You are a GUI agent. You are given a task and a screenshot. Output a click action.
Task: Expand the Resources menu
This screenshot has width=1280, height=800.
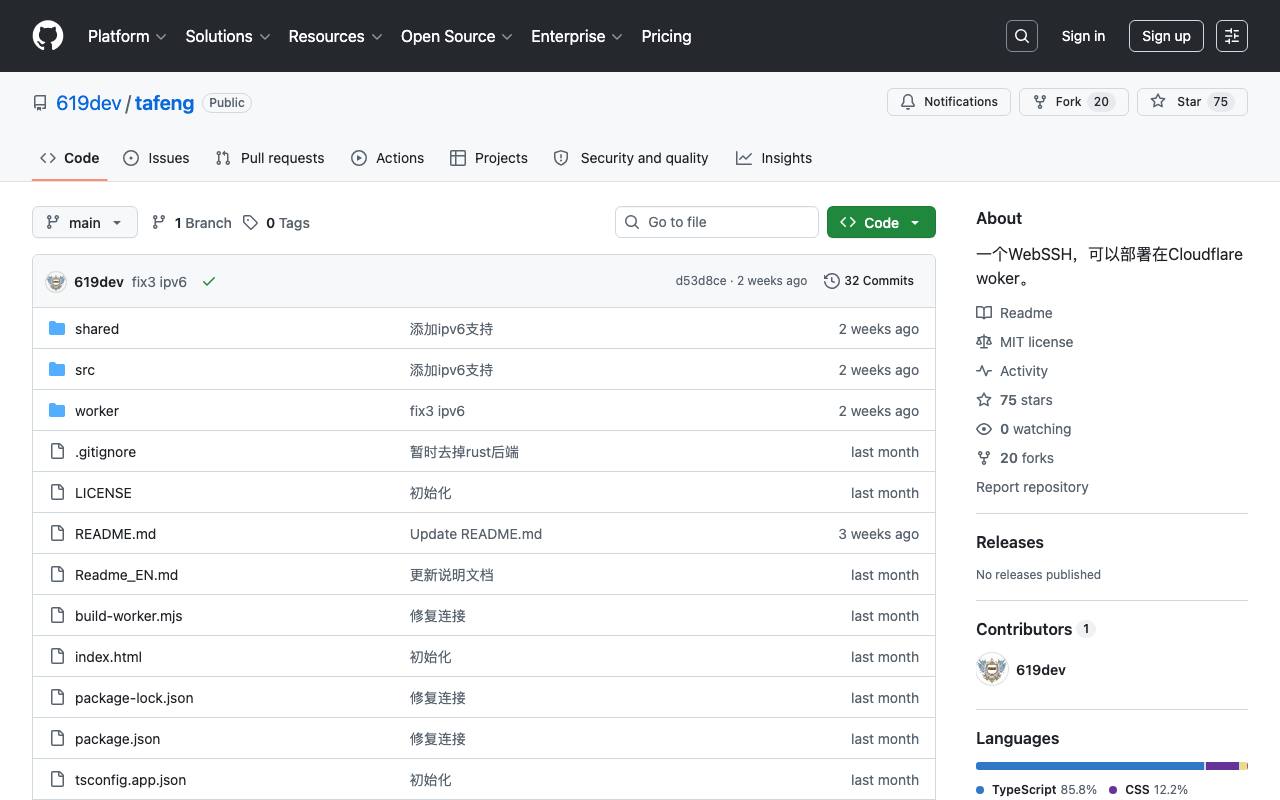point(336,36)
